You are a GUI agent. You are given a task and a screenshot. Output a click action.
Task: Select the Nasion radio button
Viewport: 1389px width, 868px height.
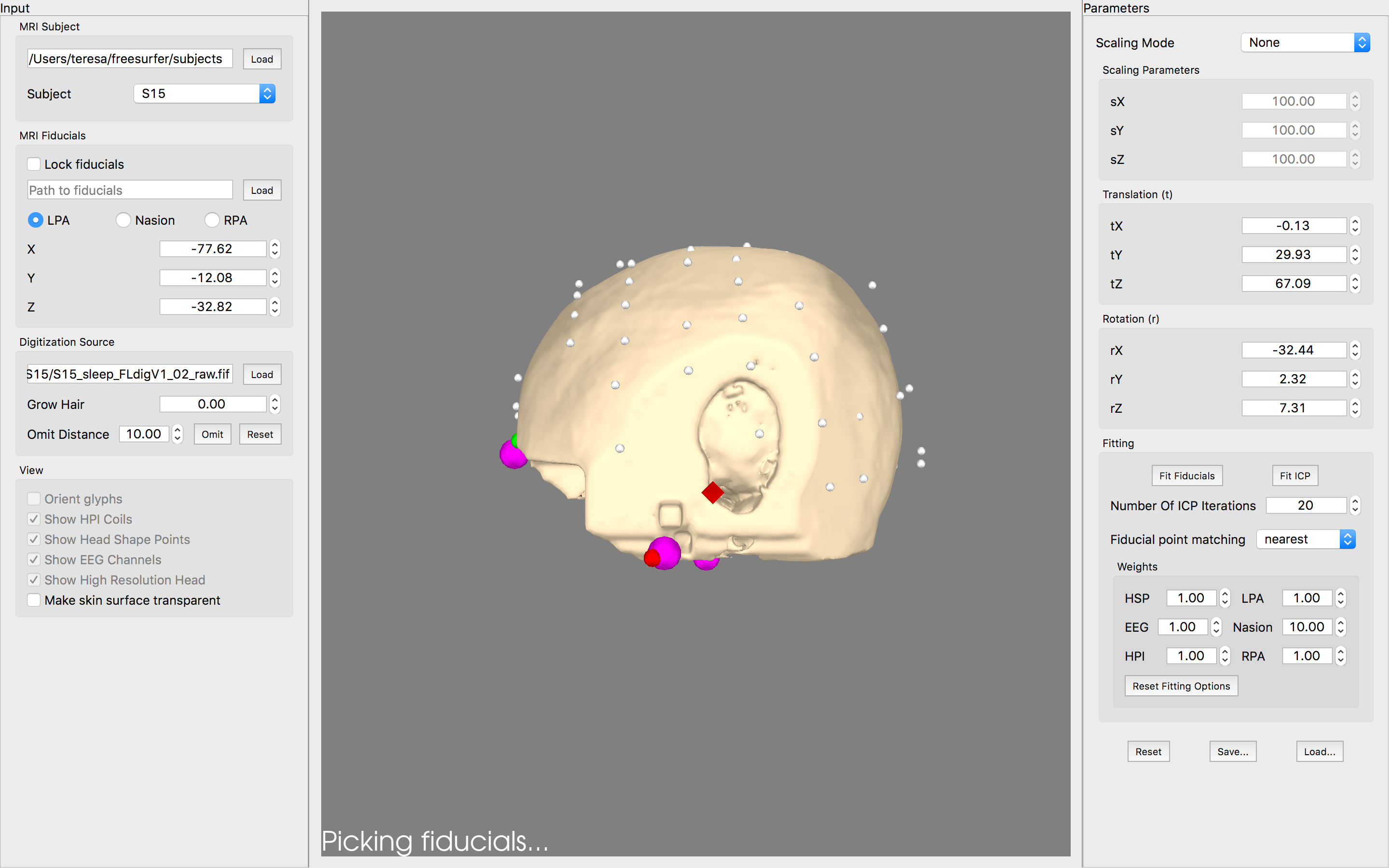123,220
